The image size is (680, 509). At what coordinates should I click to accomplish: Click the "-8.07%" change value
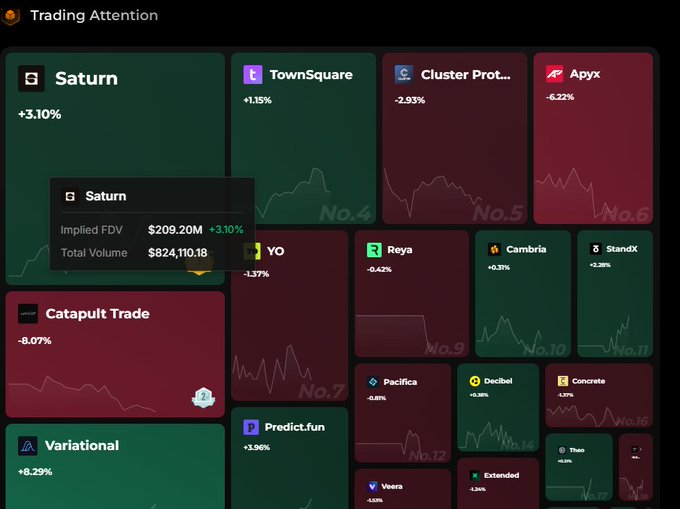35,341
